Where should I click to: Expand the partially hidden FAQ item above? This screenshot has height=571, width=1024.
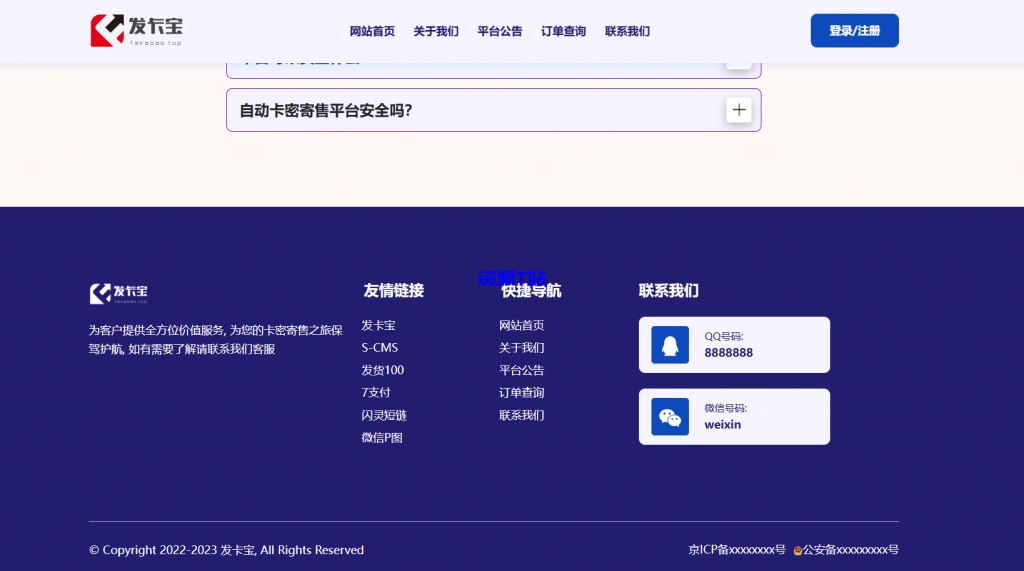pyautogui.click(x=739, y=65)
